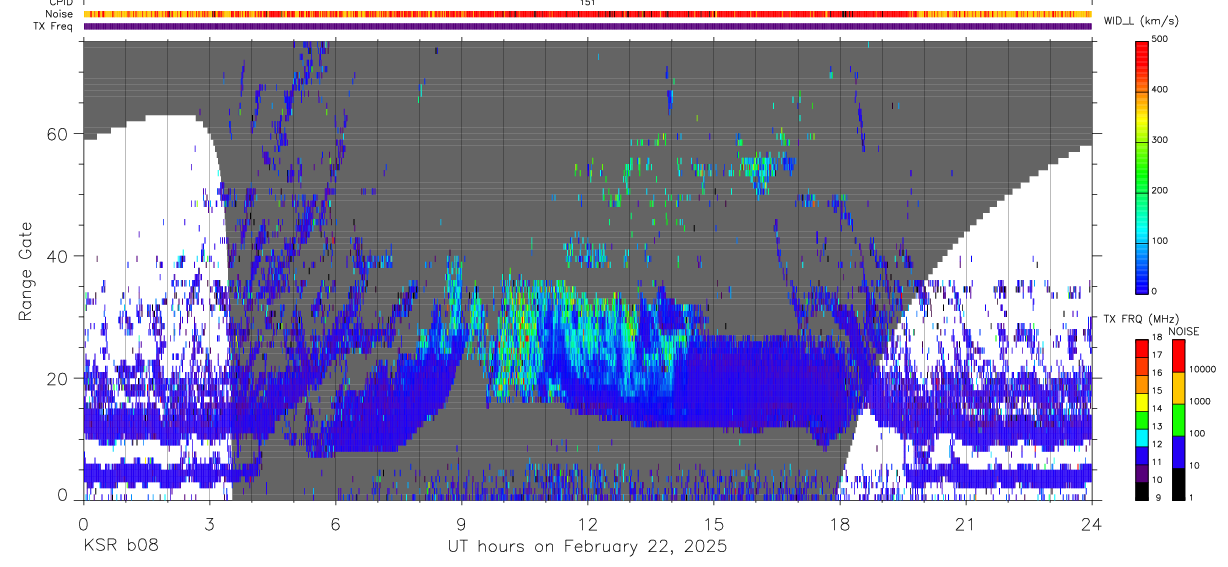This screenshot has height=567, width=1228.
Task: Click the 0 tick on width colorbar
Action: coord(1155,291)
